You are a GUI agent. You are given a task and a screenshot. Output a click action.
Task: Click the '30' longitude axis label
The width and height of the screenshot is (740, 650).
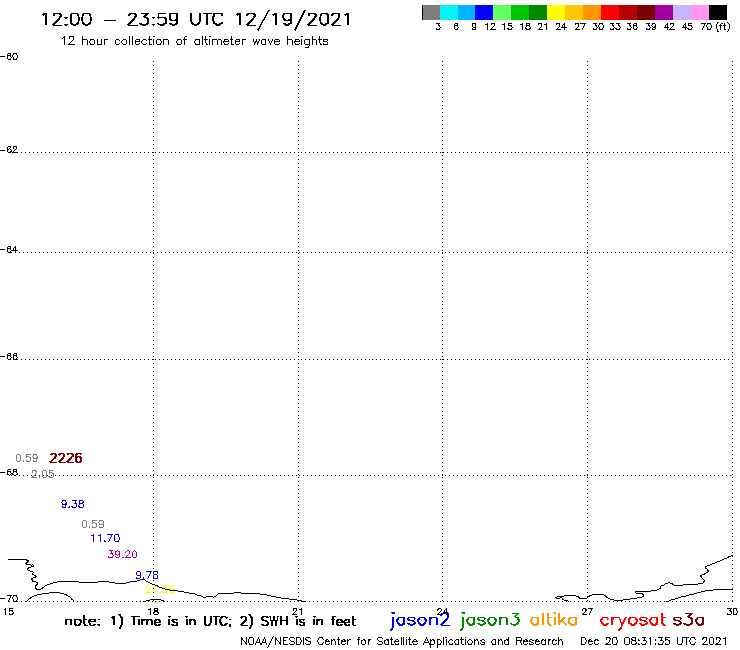click(x=732, y=612)
